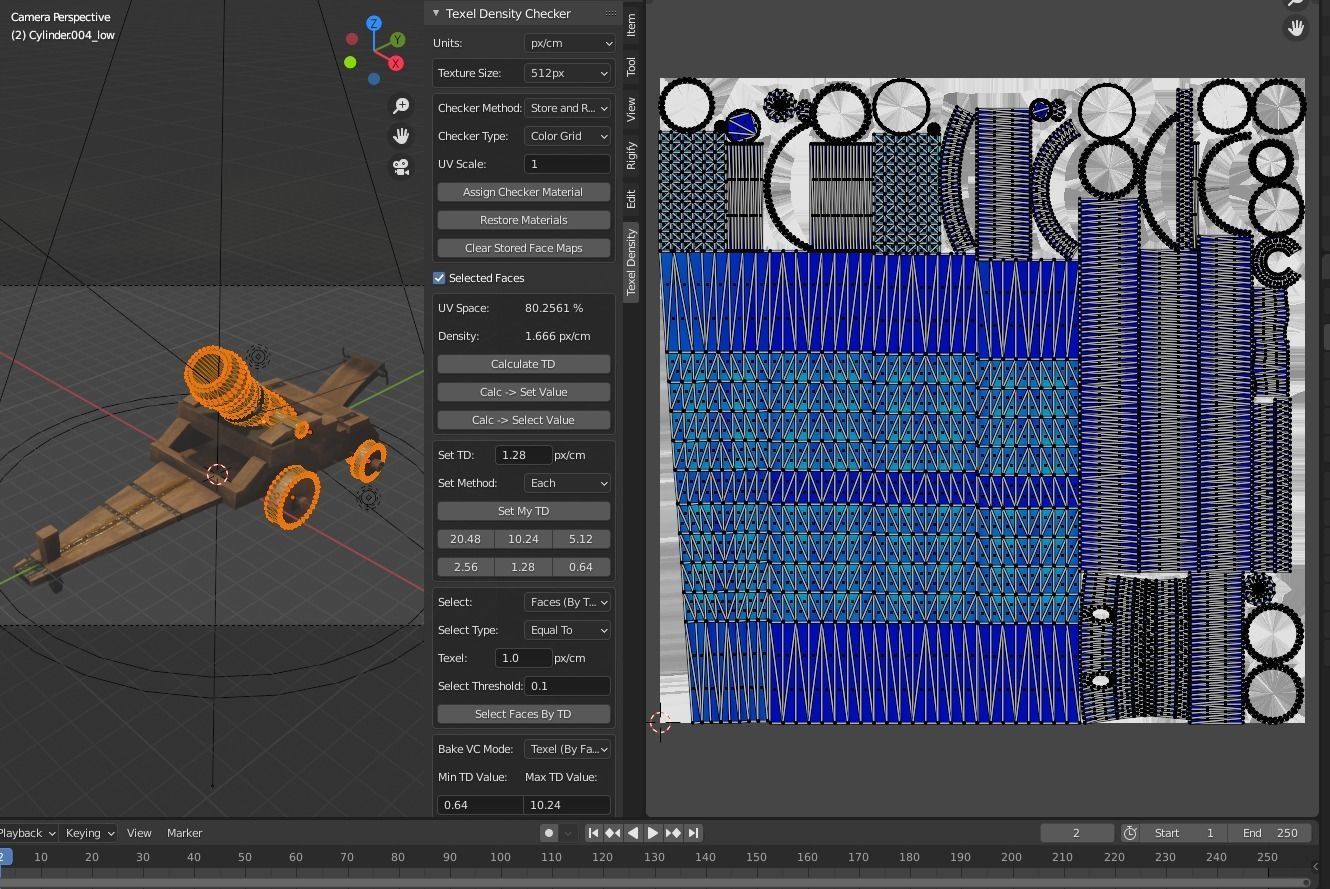
Task: Jump to the timeline end frame icon
Action: point(693,833)
